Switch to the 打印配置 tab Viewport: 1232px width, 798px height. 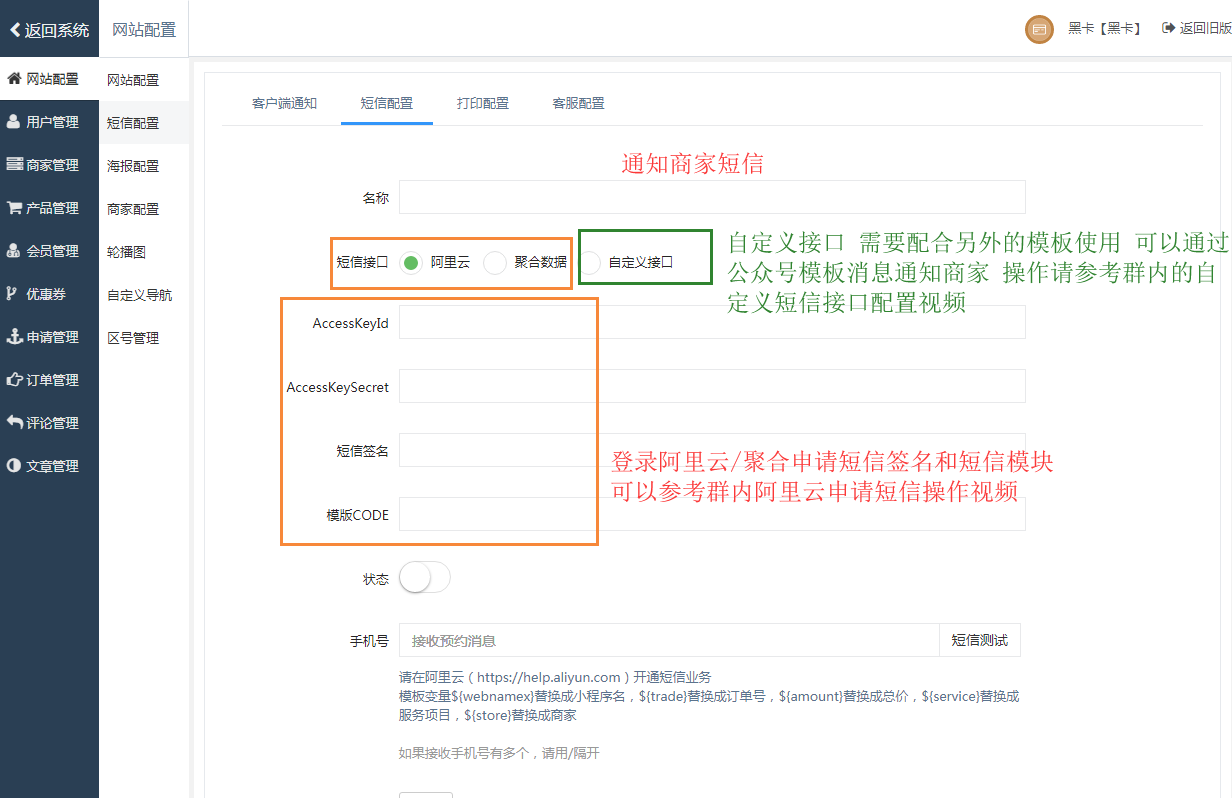tap(483, 103)
